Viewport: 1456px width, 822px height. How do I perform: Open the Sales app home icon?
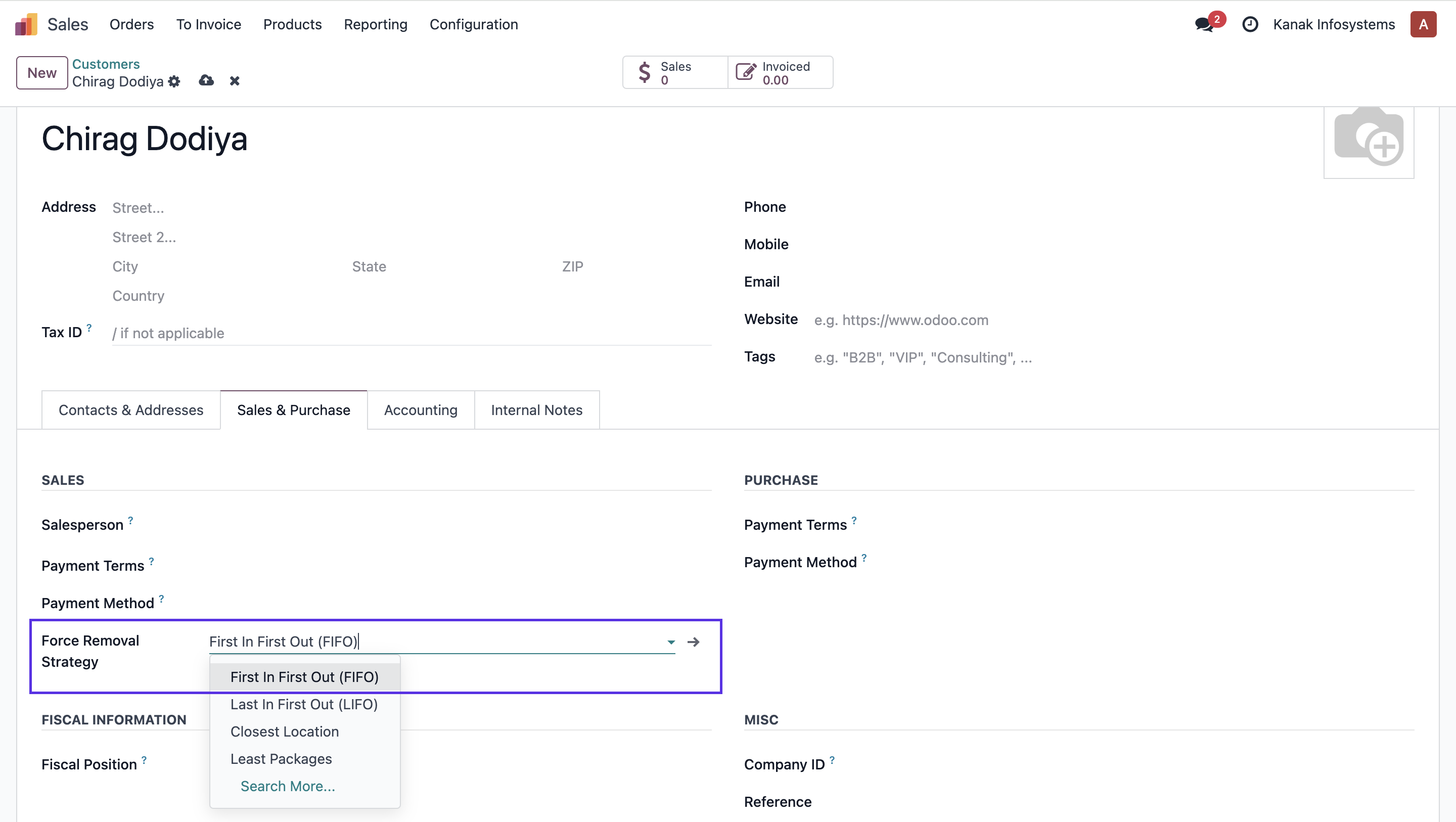(x=26, y=24)
